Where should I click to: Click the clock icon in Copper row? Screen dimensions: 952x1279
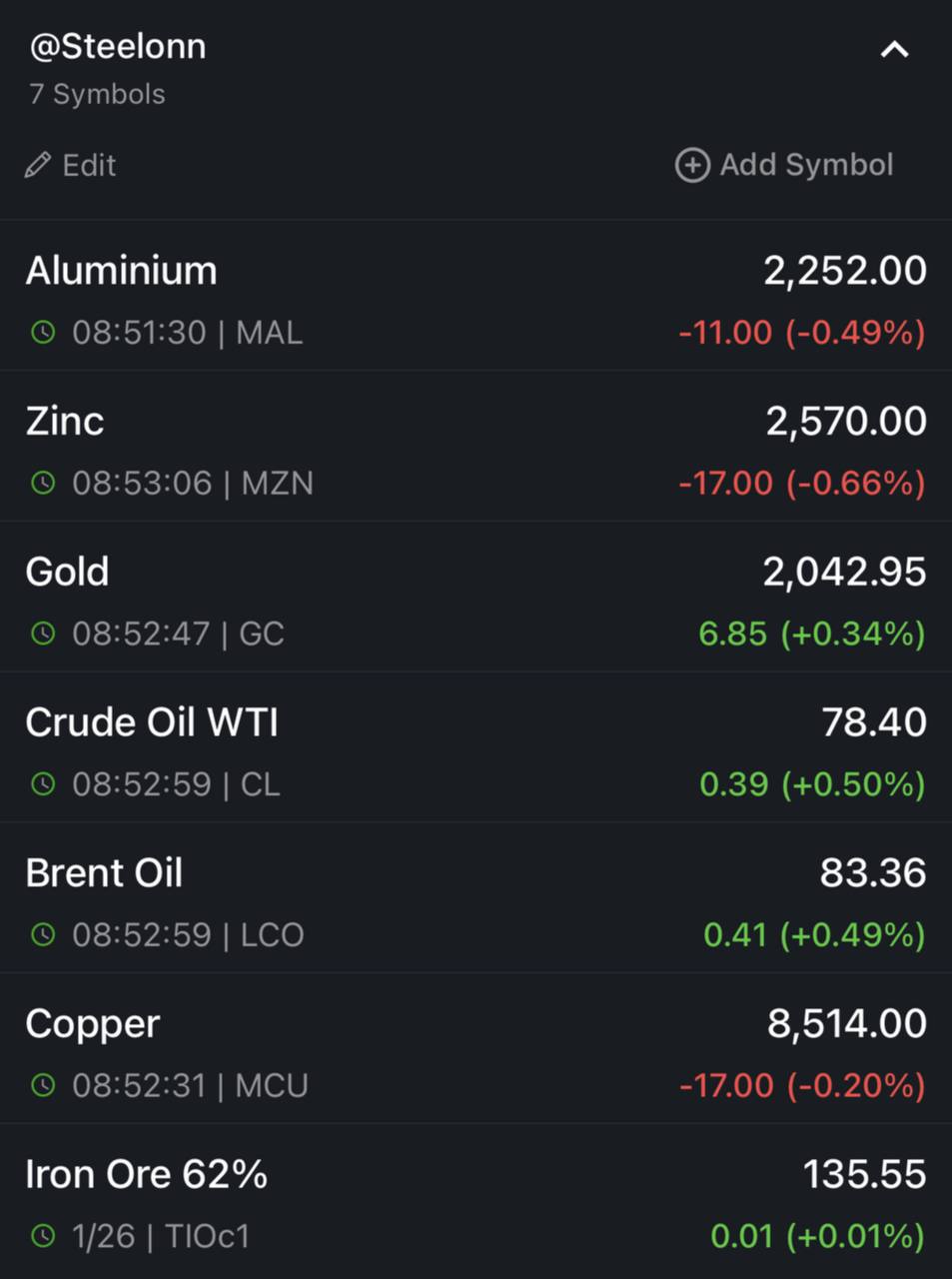43,1085
